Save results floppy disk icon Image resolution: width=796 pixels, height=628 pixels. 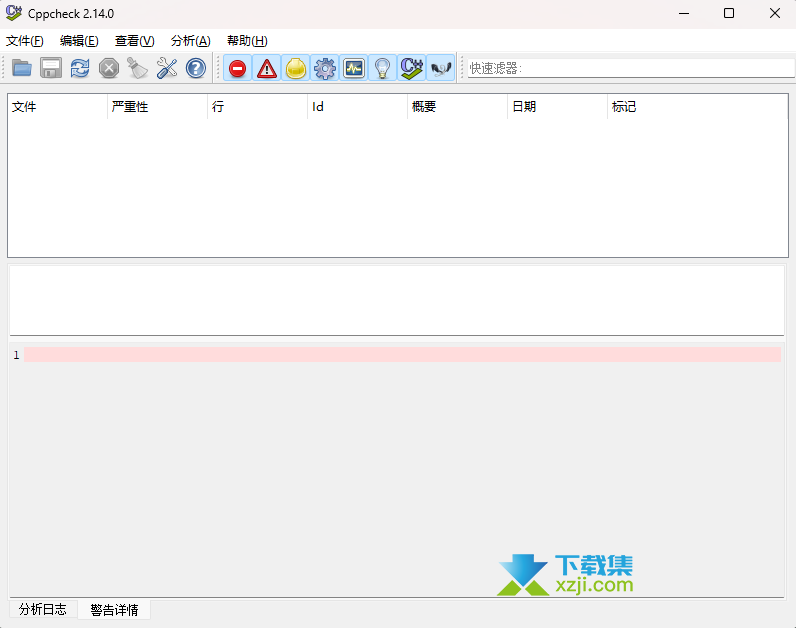pyautogui.click(x=51, y=68)
